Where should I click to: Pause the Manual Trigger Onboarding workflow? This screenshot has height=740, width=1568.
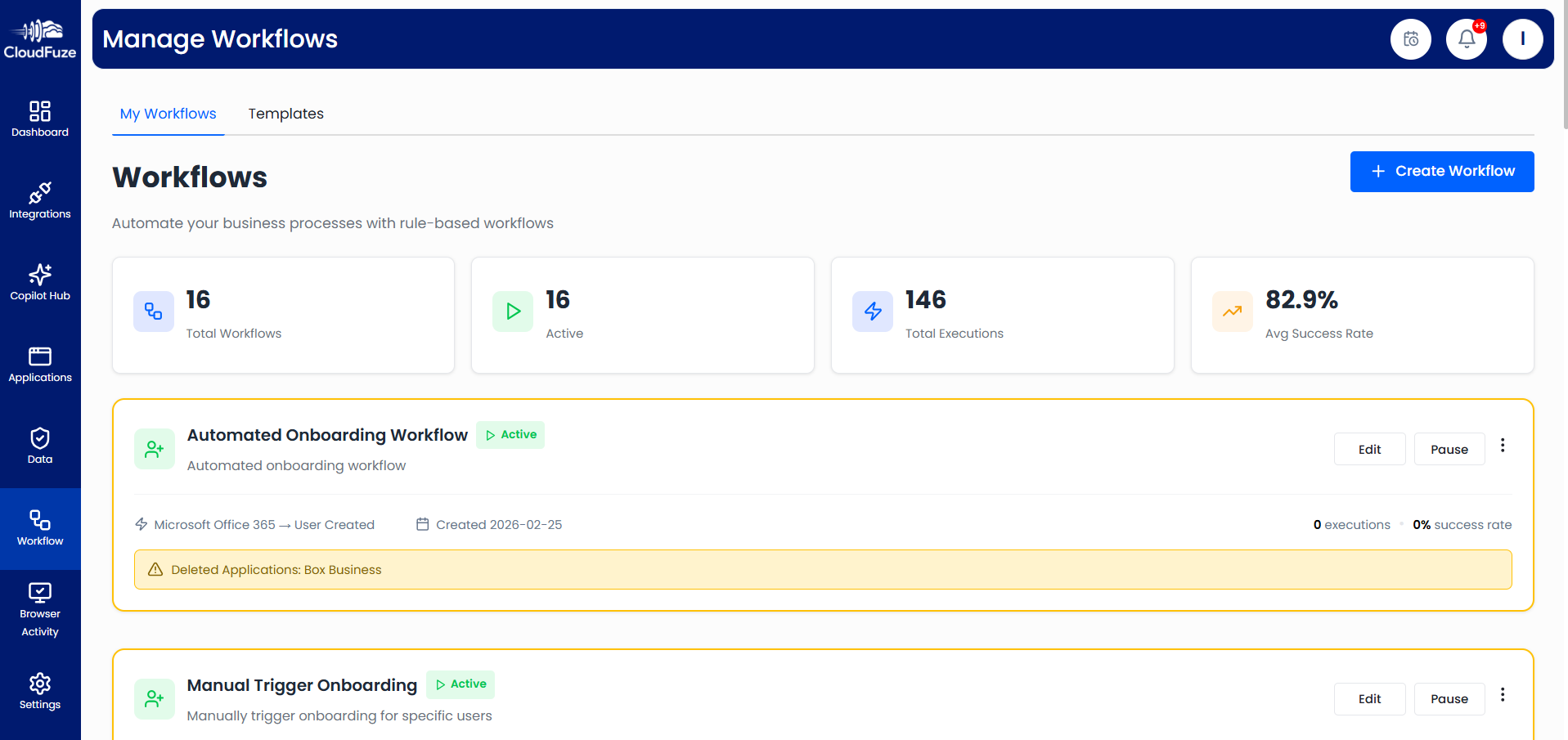1449,699
